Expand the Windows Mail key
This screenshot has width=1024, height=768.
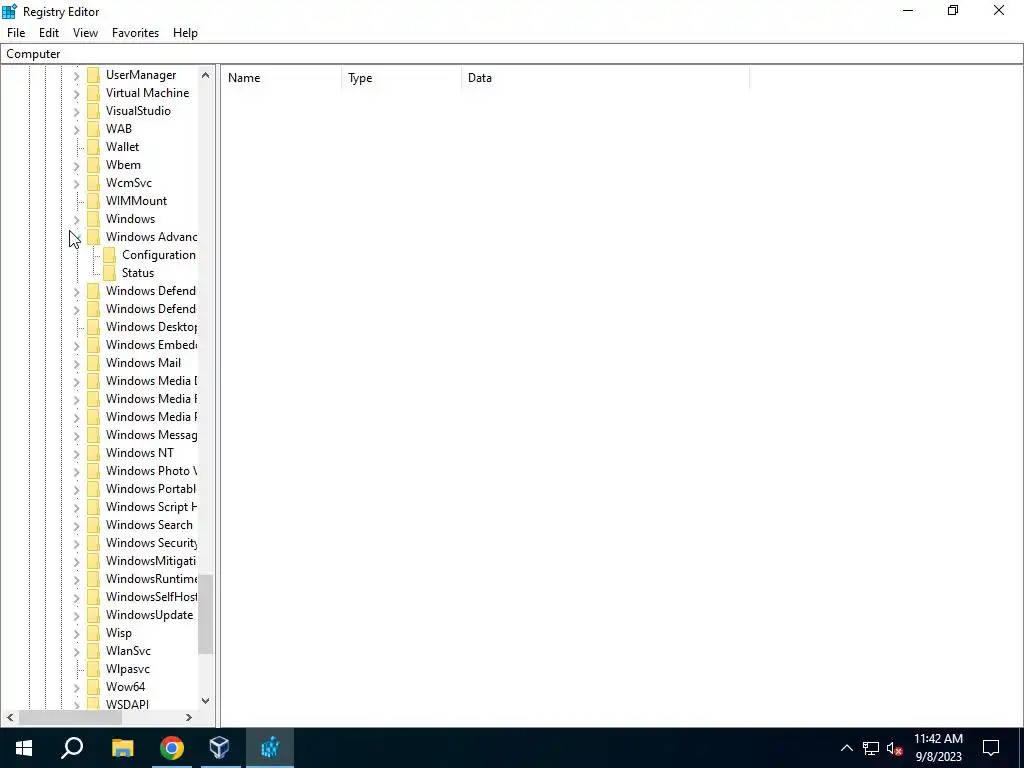[x=76, y=363]
